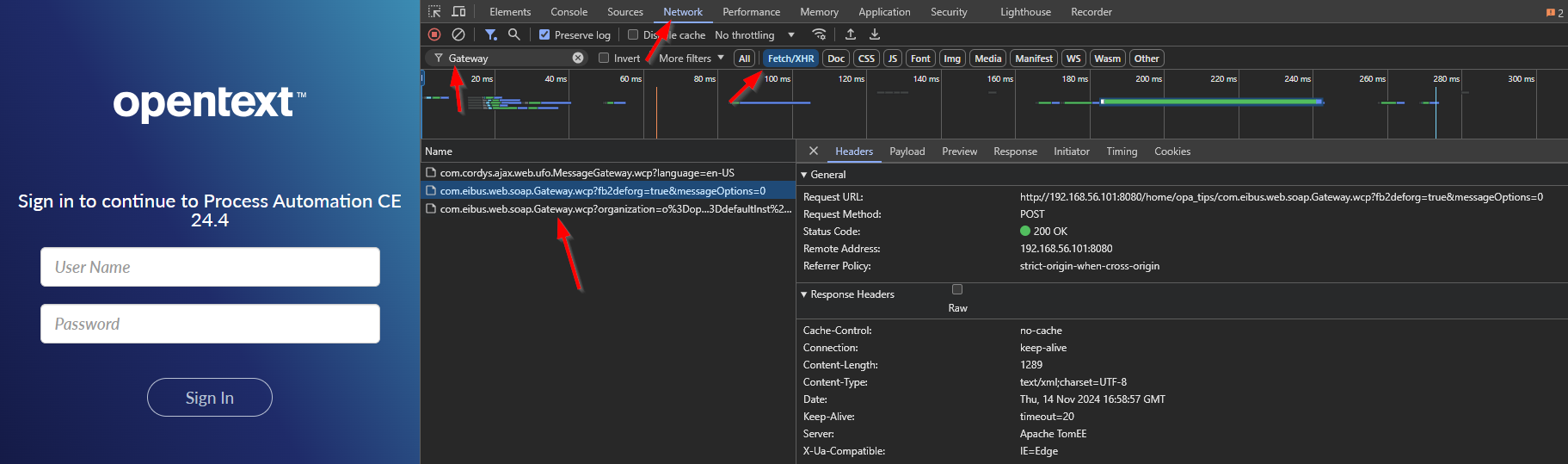Click the User Name input field
The width and height of the screenshot is (1568, 464).
tap(210, 267)
